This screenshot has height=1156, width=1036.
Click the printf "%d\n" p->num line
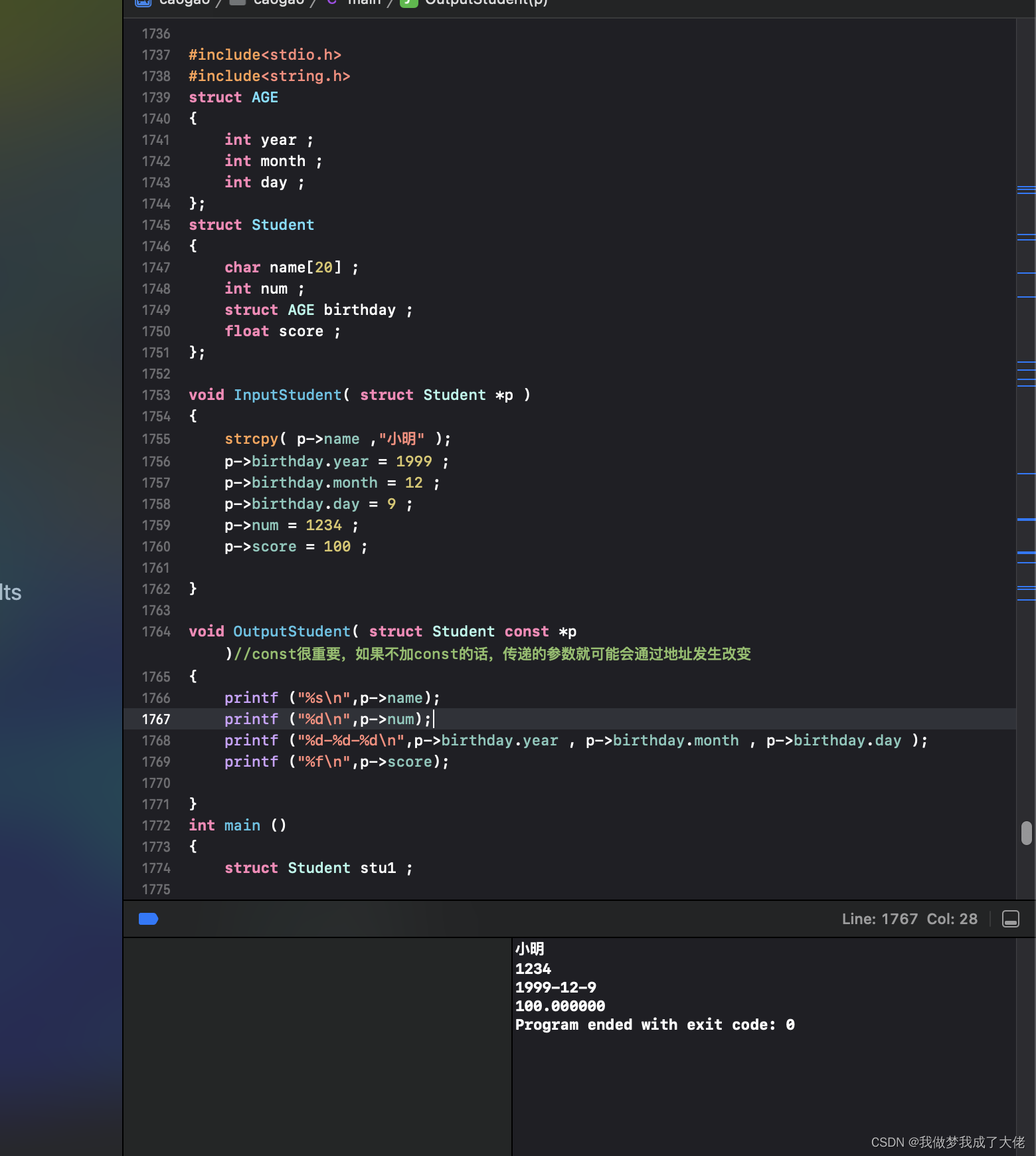pos(328,720)
